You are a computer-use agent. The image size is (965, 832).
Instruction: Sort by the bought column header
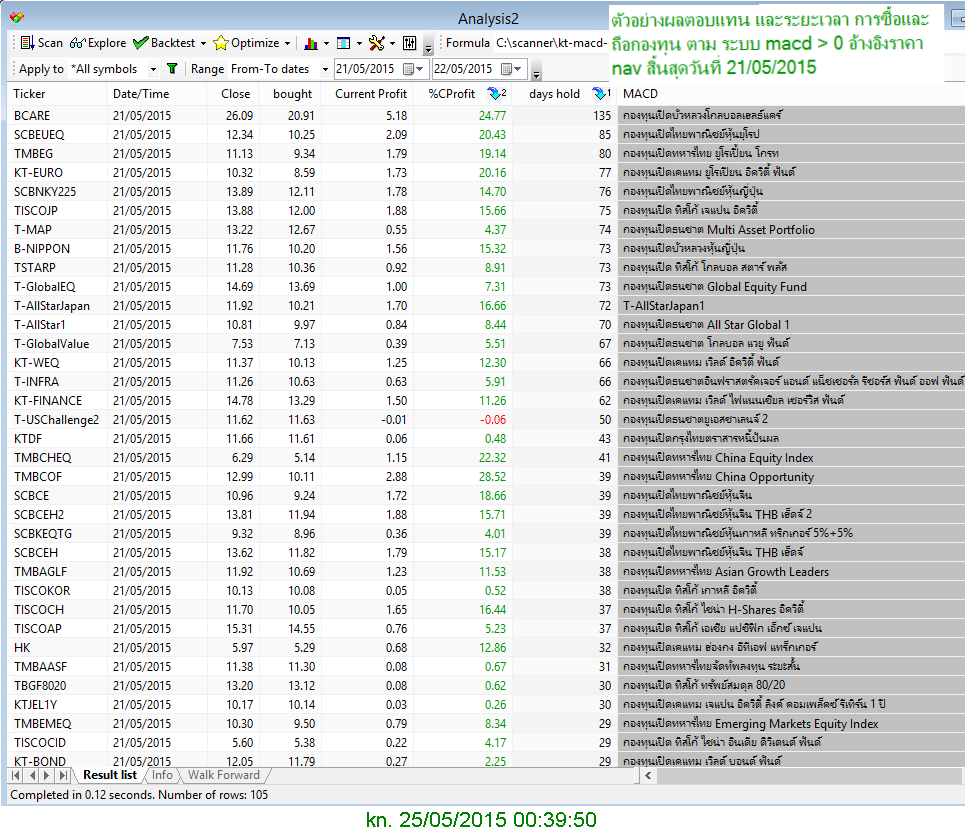coord(288,94)
